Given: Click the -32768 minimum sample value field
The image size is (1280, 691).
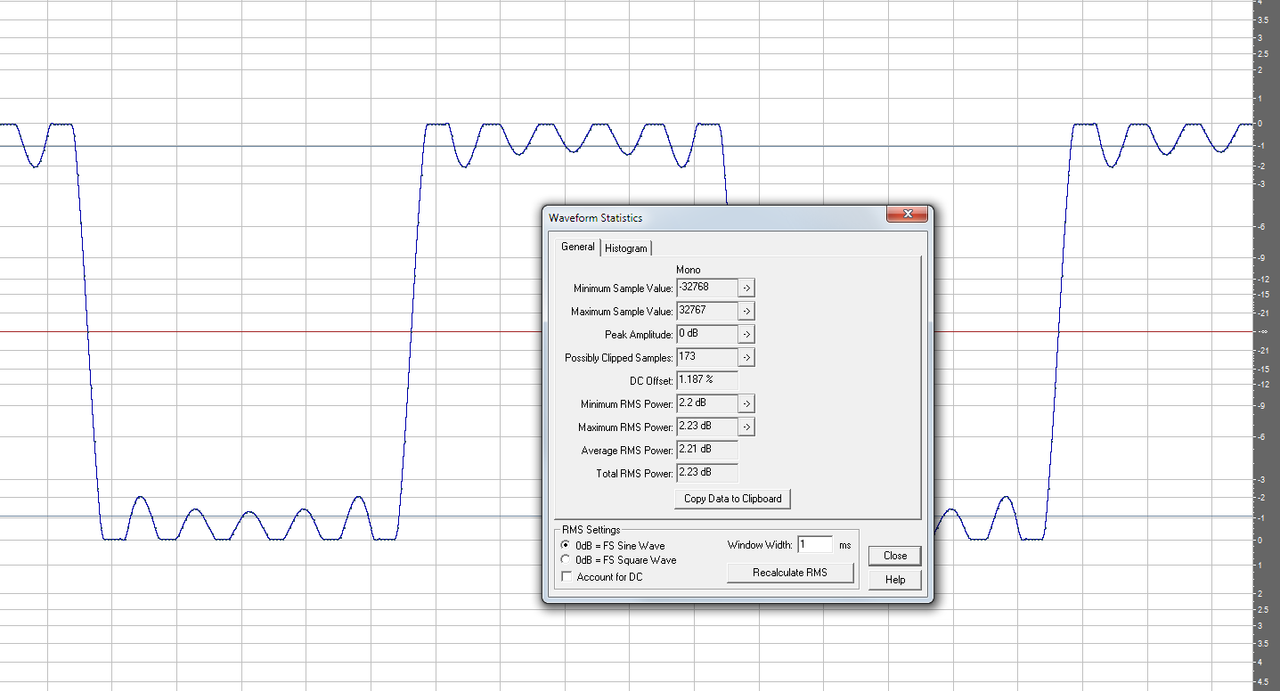Looking at the screenshot, I should (707, 288).
